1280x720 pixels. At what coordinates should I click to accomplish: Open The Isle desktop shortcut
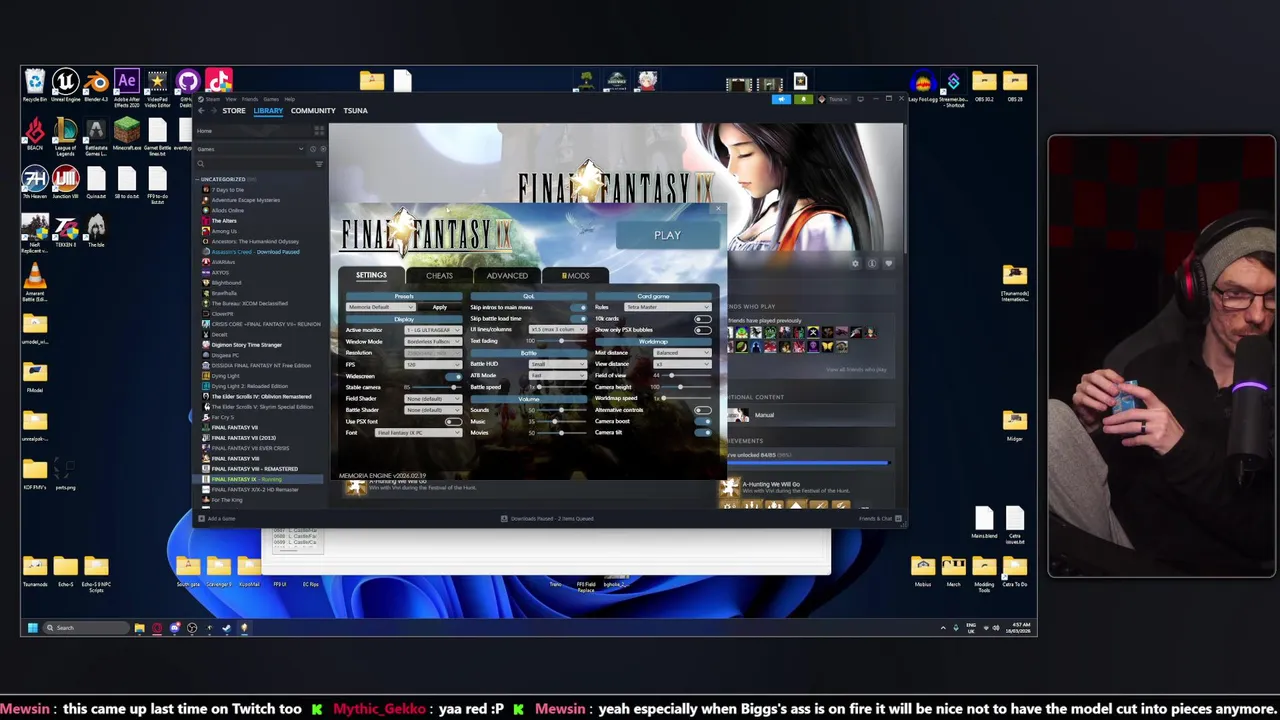(x=96, y=231)
